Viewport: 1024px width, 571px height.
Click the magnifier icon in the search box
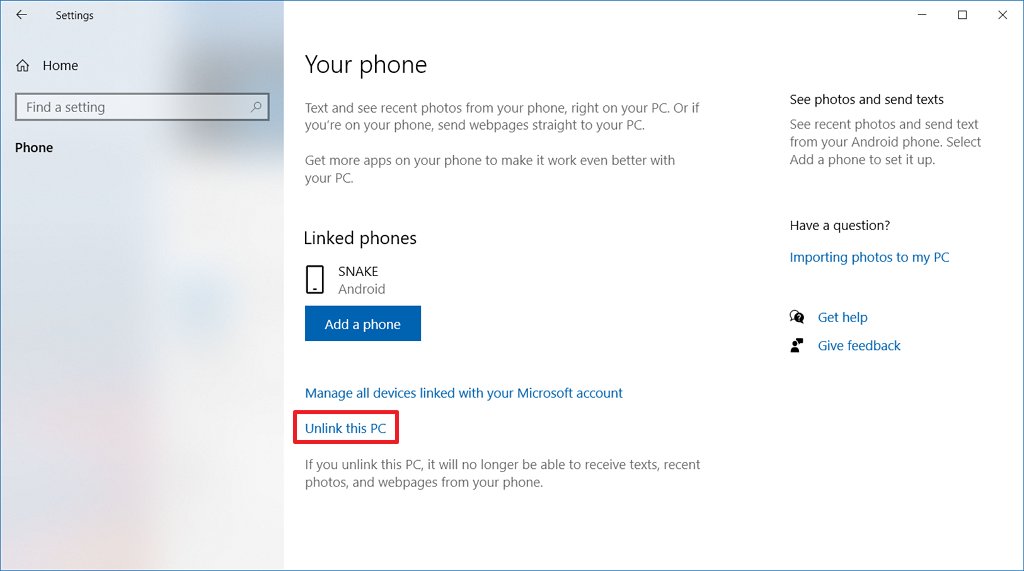pos(256,107)
